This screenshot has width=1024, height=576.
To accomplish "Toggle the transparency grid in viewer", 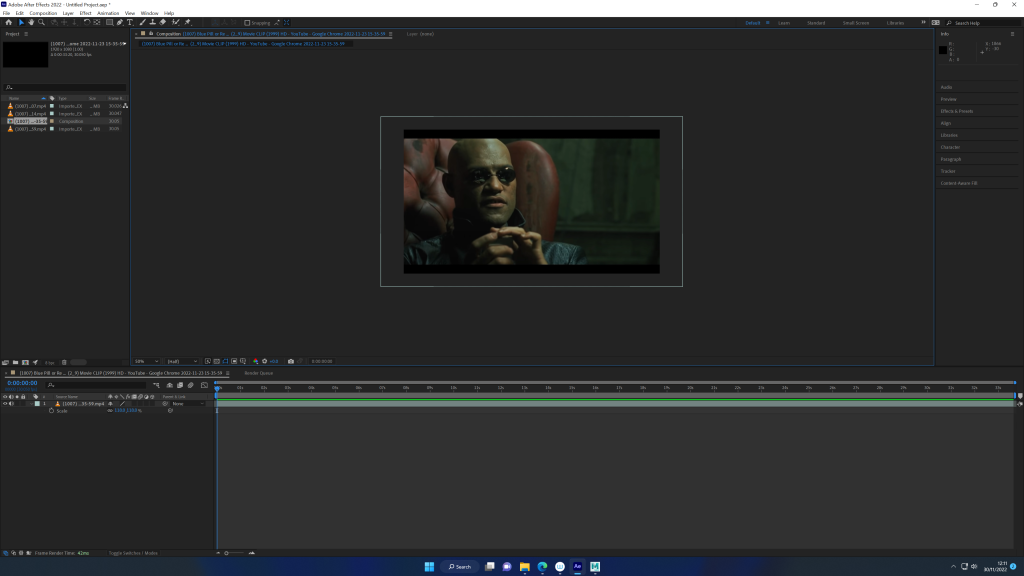I will point(217,361).
